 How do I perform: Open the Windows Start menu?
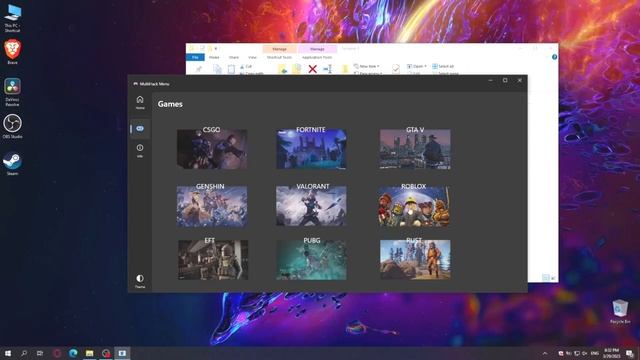point(7,353)
